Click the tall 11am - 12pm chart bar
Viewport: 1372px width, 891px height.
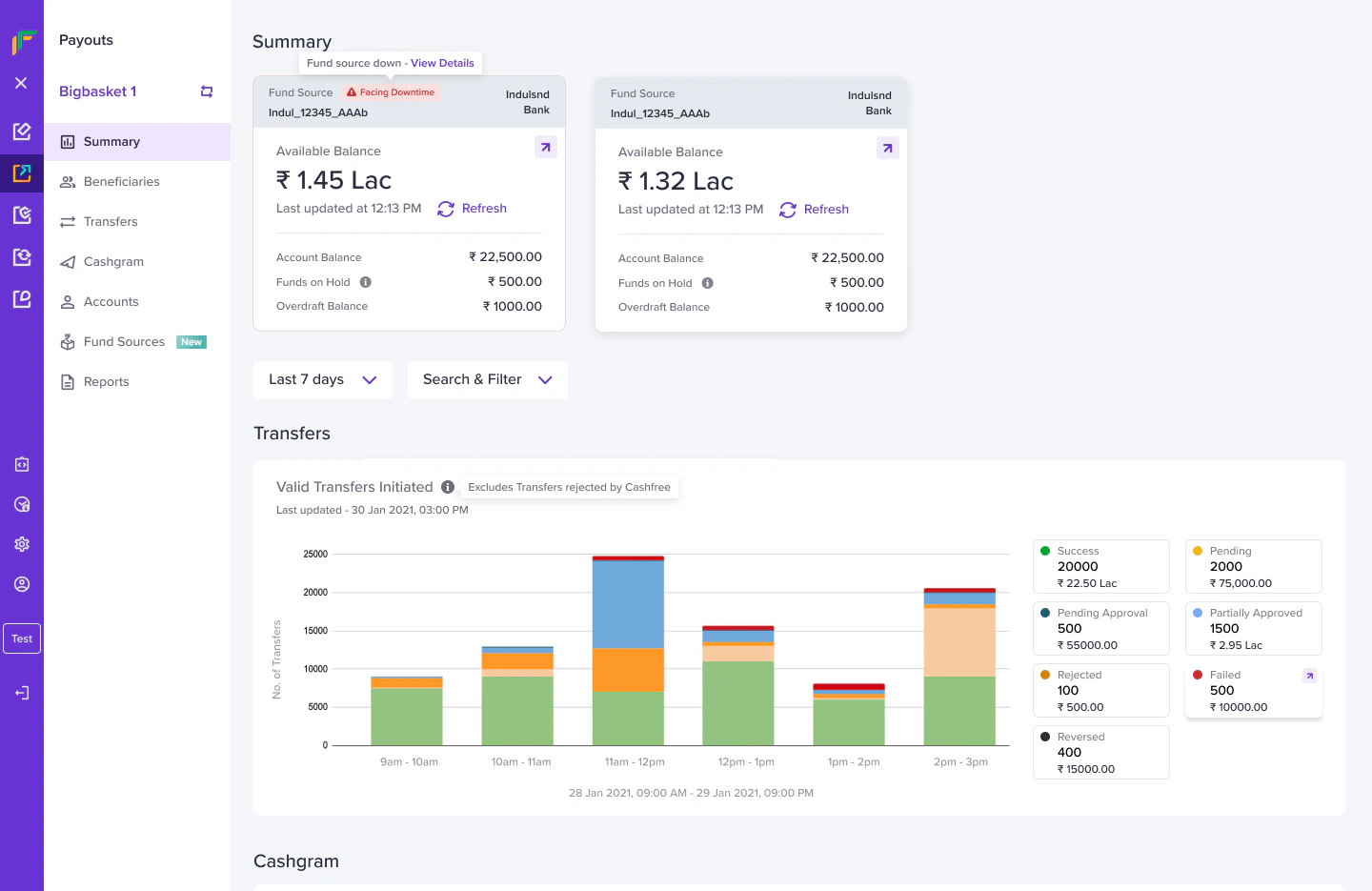click(x=628, y=651)
